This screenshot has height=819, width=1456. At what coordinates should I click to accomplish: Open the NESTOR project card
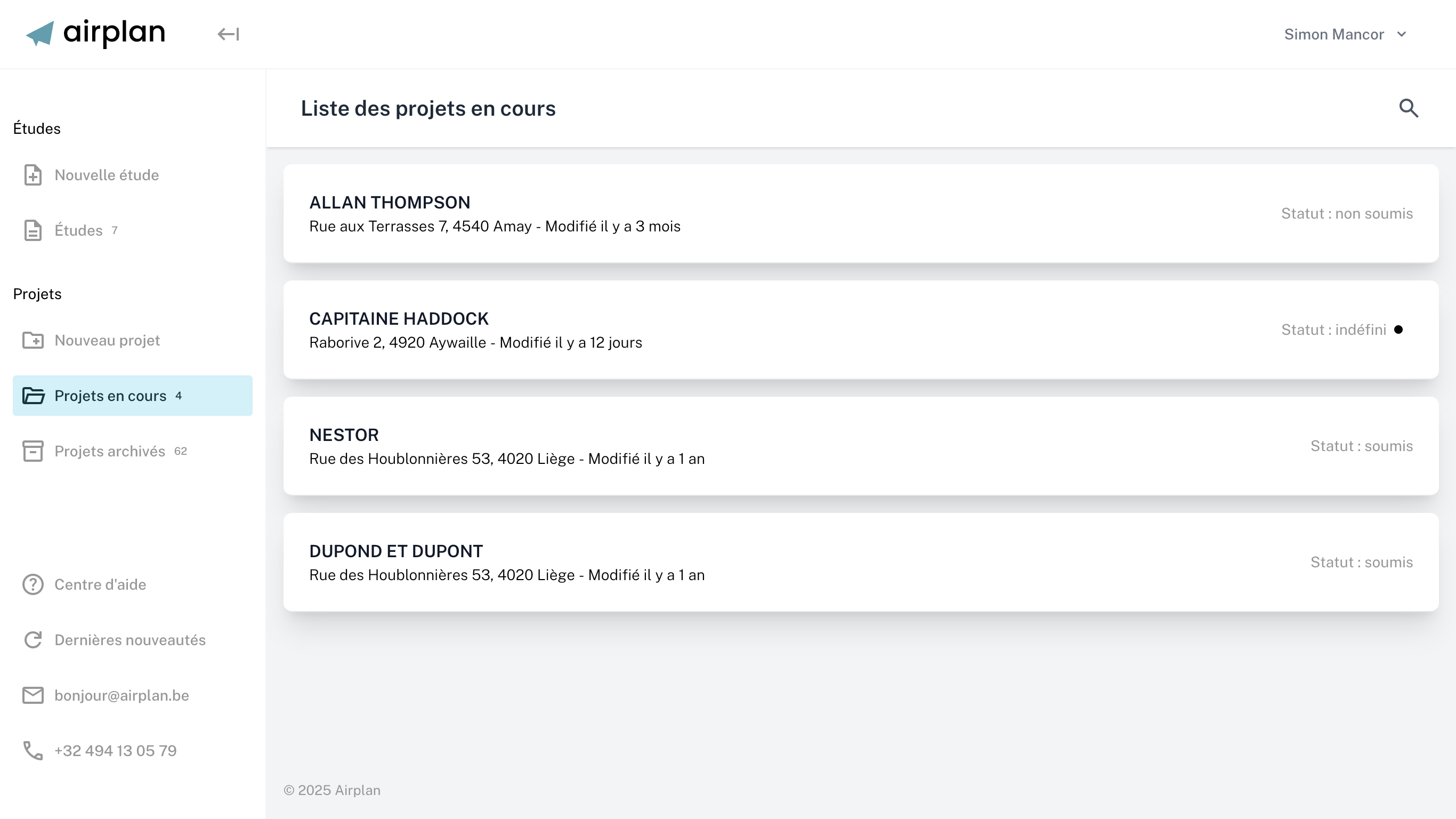(x=860, y=446)
